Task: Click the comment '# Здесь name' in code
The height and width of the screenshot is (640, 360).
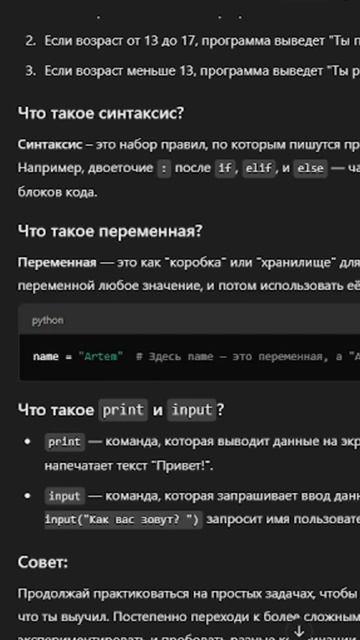Action: click(175, 357)
